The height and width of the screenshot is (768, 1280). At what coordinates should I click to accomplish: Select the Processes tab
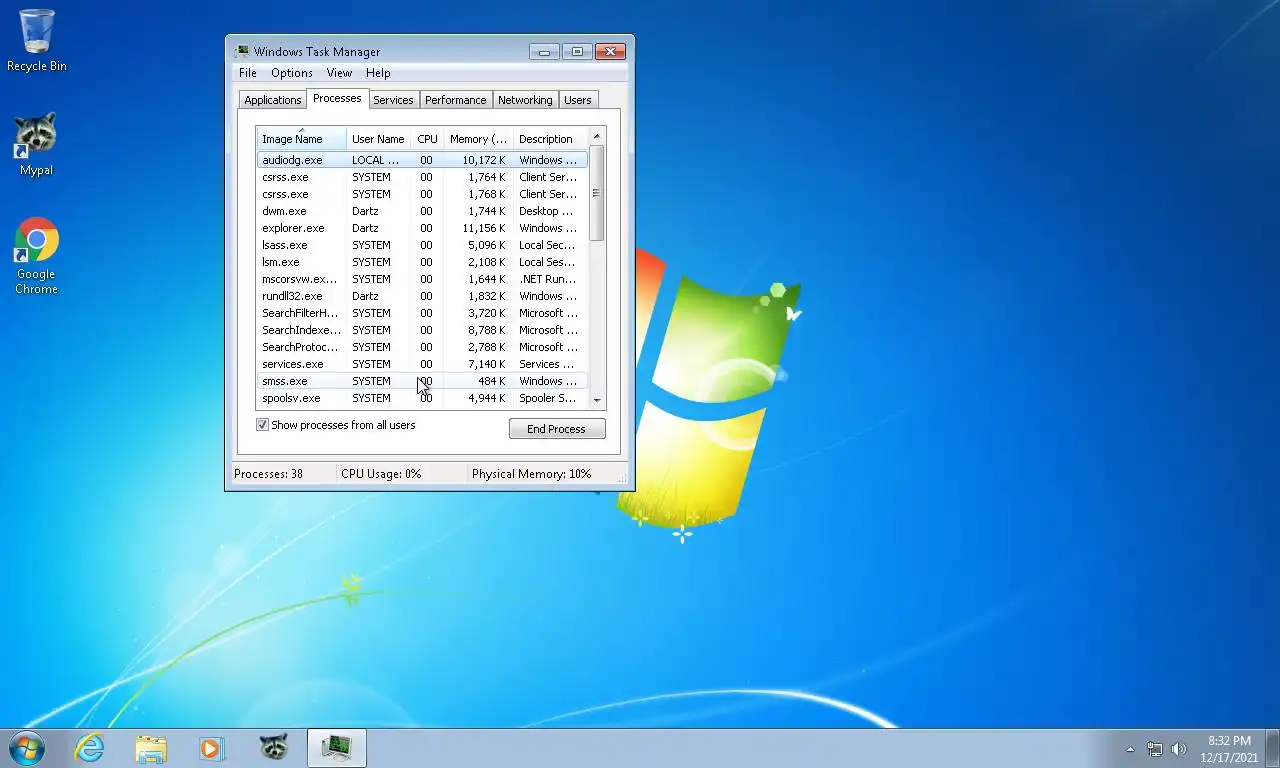point(337,98)
